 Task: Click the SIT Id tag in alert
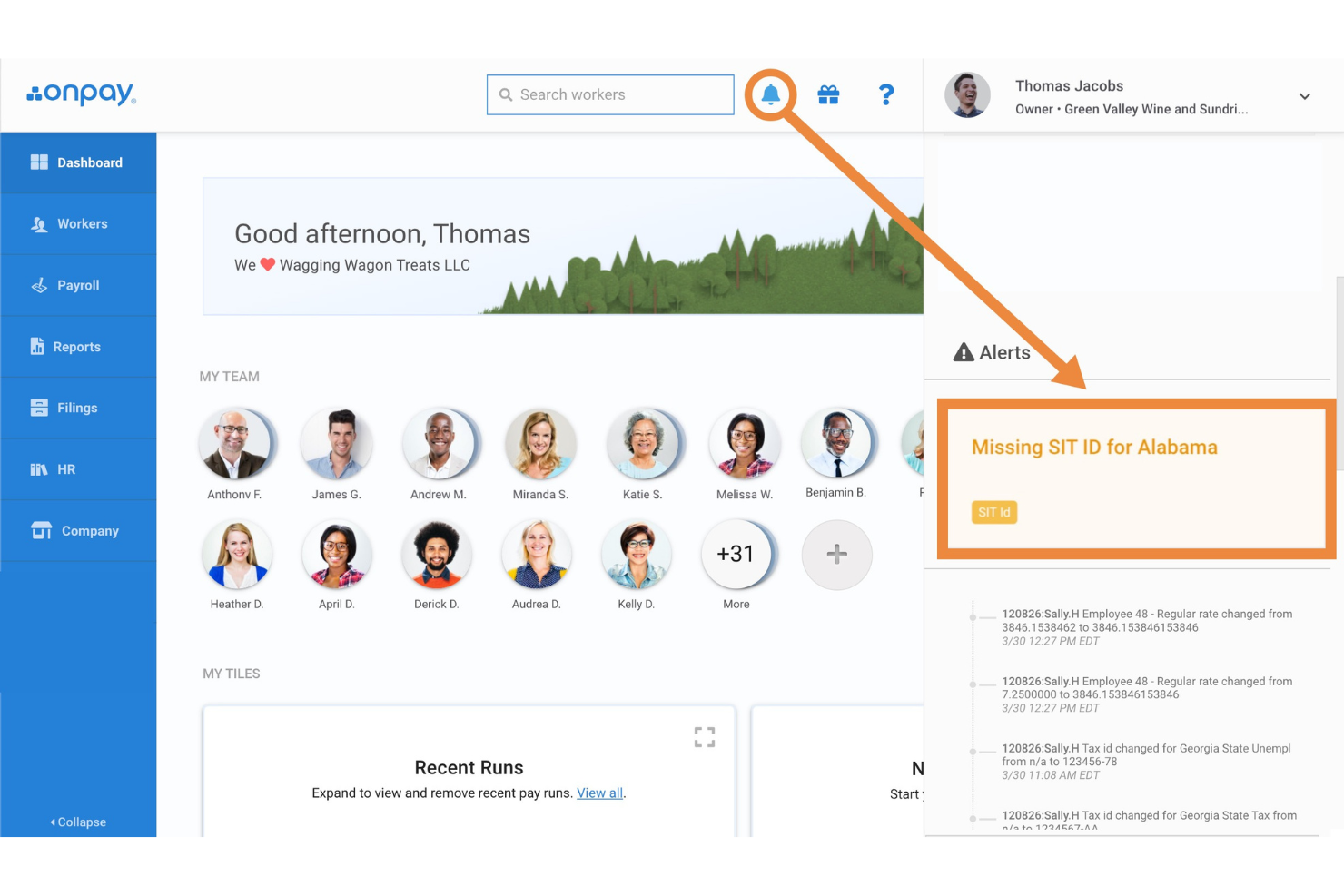coord(994,512)
